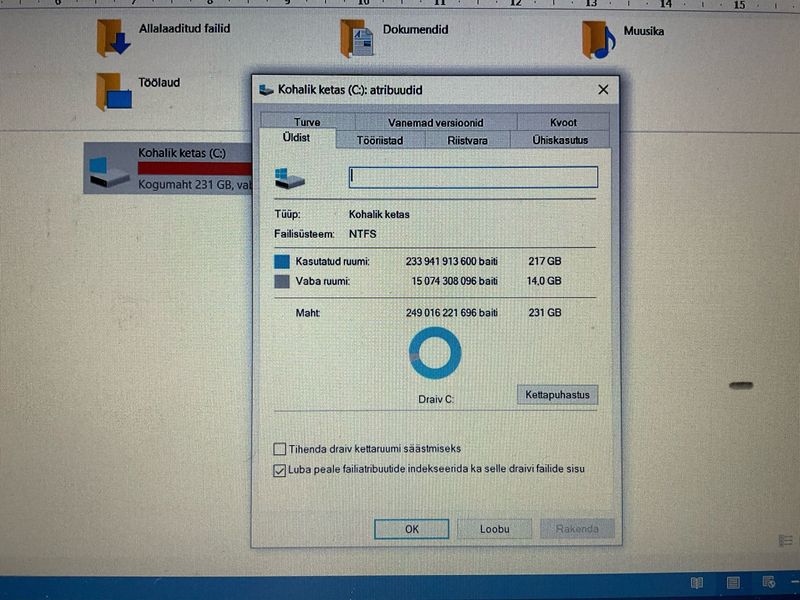Click the blue Kasutatud ruumi color square
This screenshot has width=800, height=600.
tap(282, 261)
